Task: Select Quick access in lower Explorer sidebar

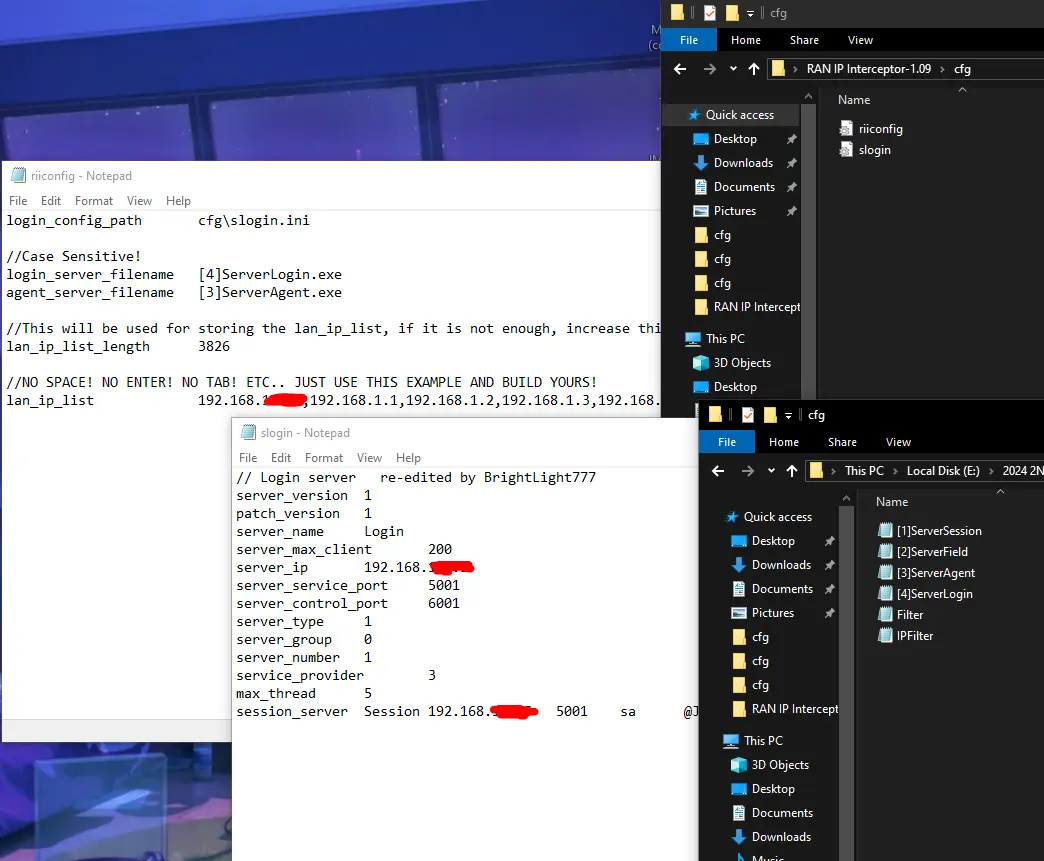Action: click(770, 517)
